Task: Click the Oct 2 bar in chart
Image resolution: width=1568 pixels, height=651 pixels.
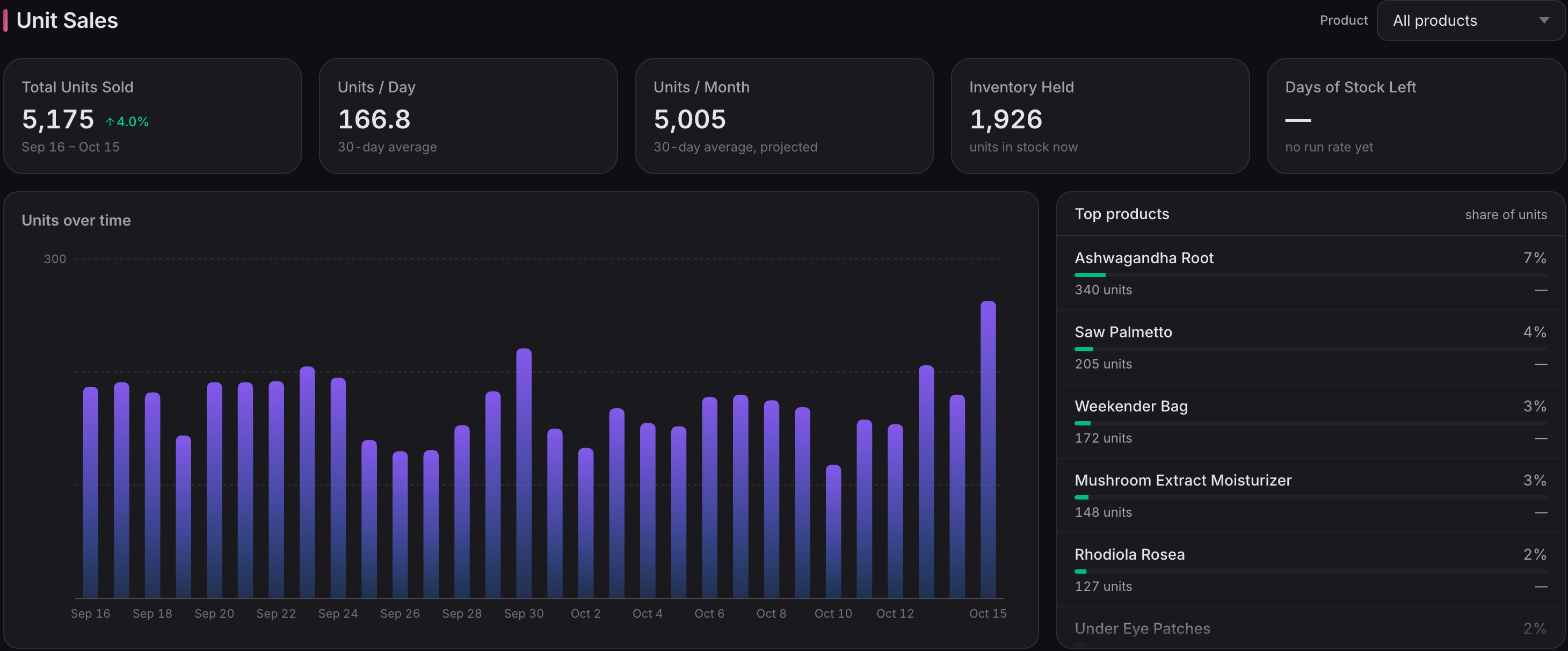Action: [586, 523]
